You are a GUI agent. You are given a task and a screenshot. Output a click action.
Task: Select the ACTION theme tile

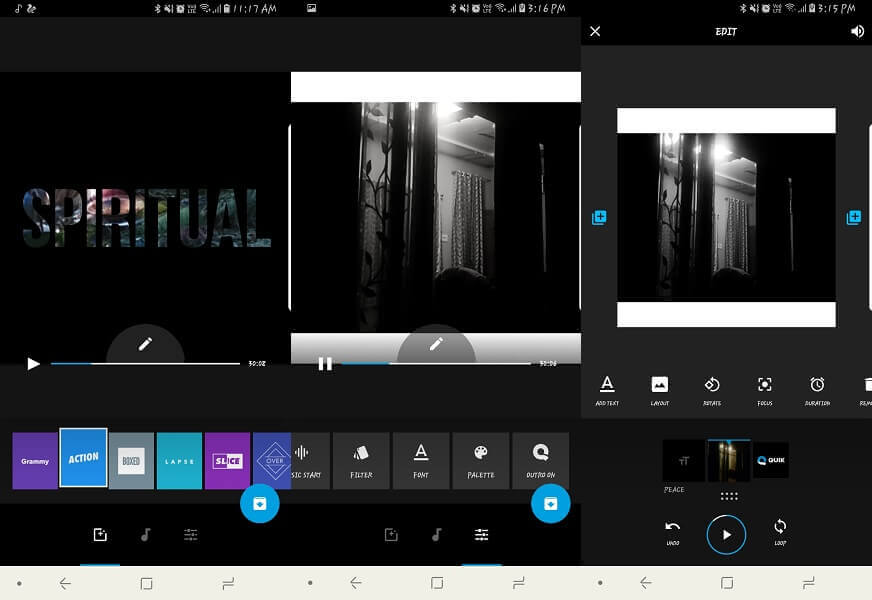pyautogui.click(x=83, y=458)
